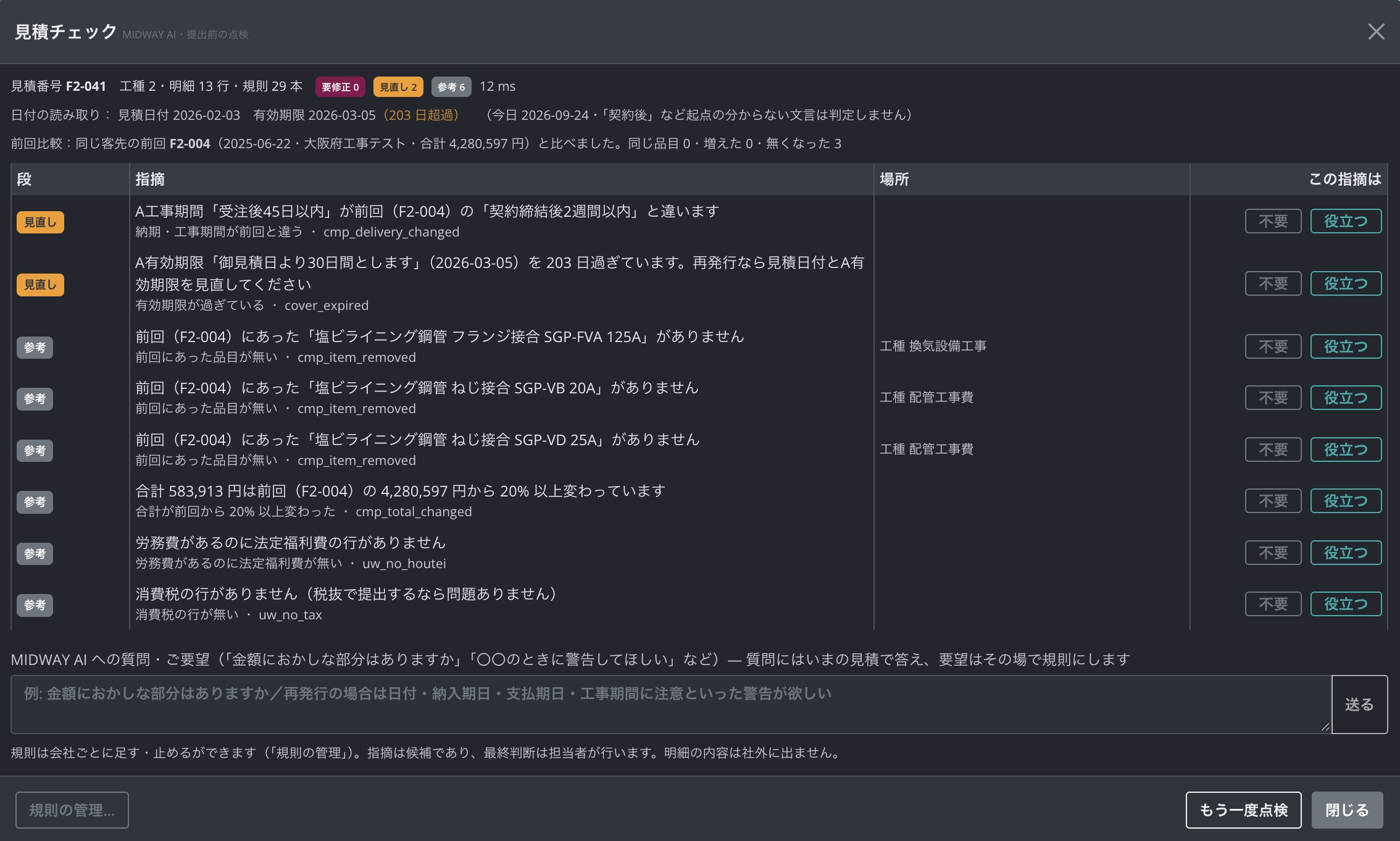
Task: Click the 見直し badge on the cover_expired row
Action: [40, 285]
